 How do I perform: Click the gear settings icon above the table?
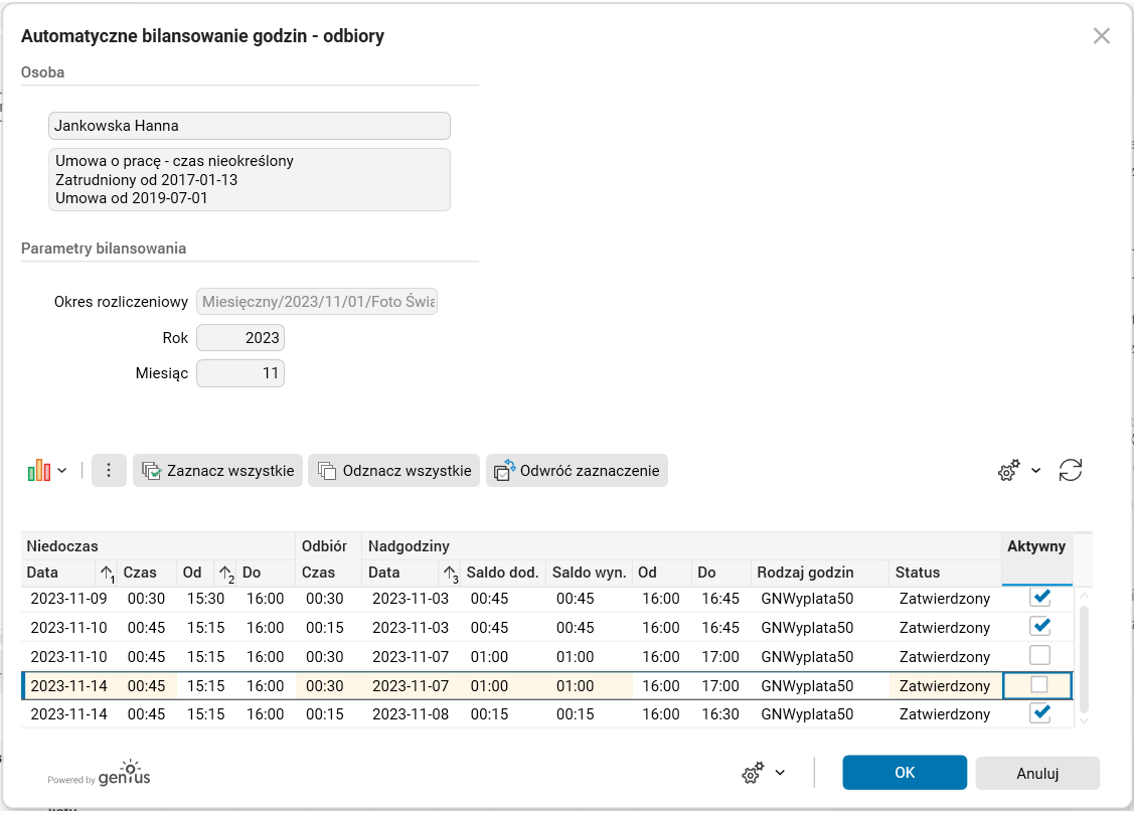(1008, 471)
